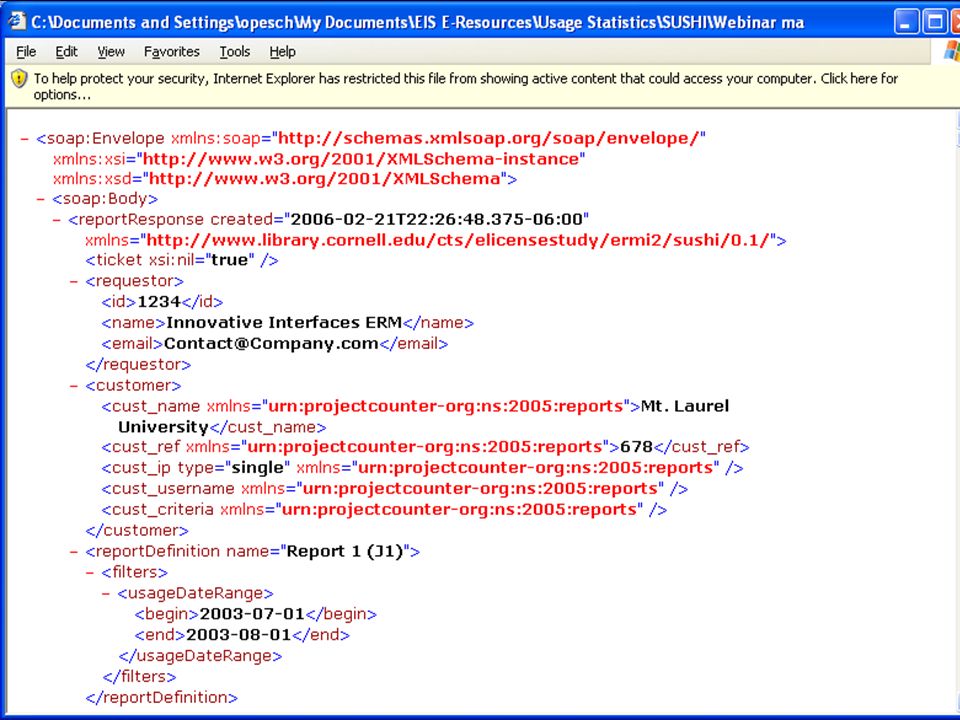Click the cust_ip type single value
Screen dimensions: 960x720
click(257, 468)
